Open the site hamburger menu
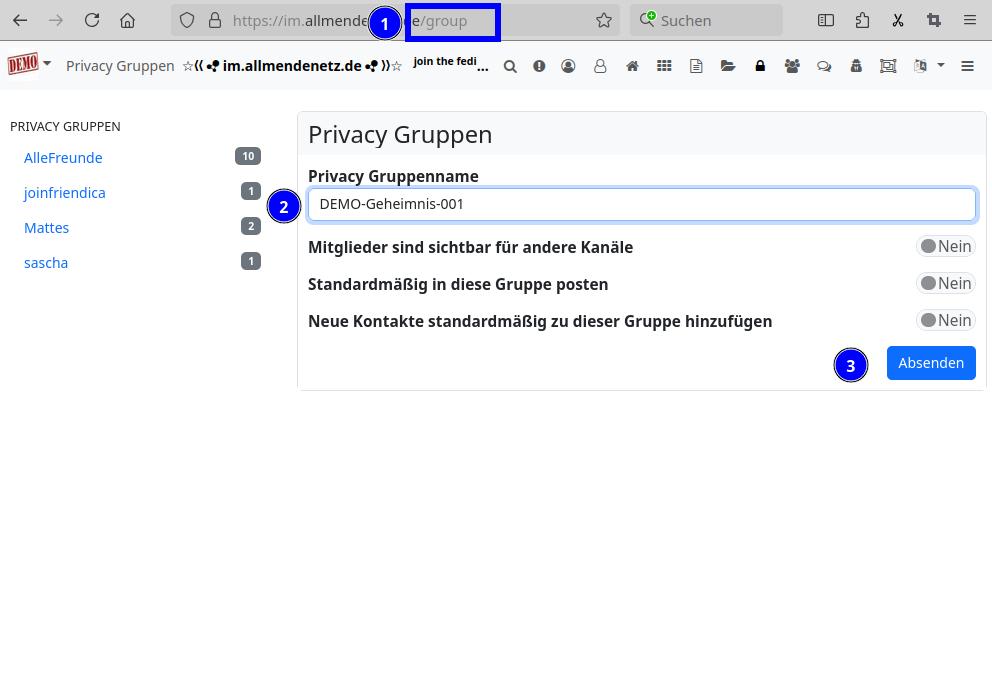This screenshot has width=992, height=680. click(967, 66)
